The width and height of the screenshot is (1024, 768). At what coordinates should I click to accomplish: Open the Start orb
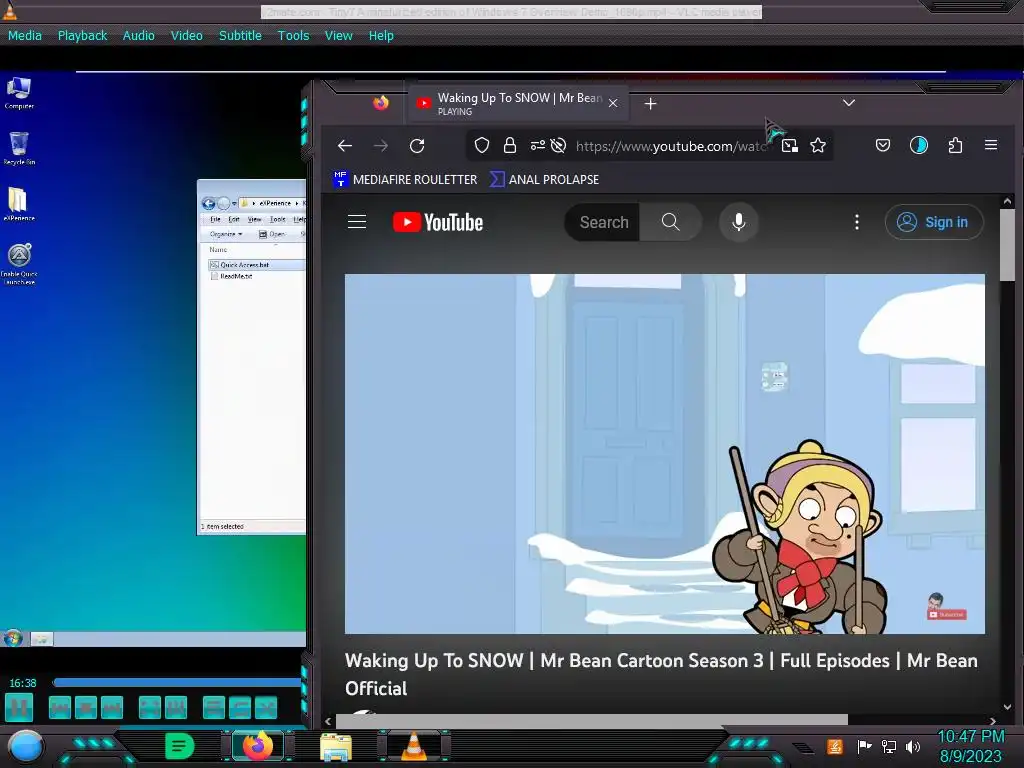26,746
